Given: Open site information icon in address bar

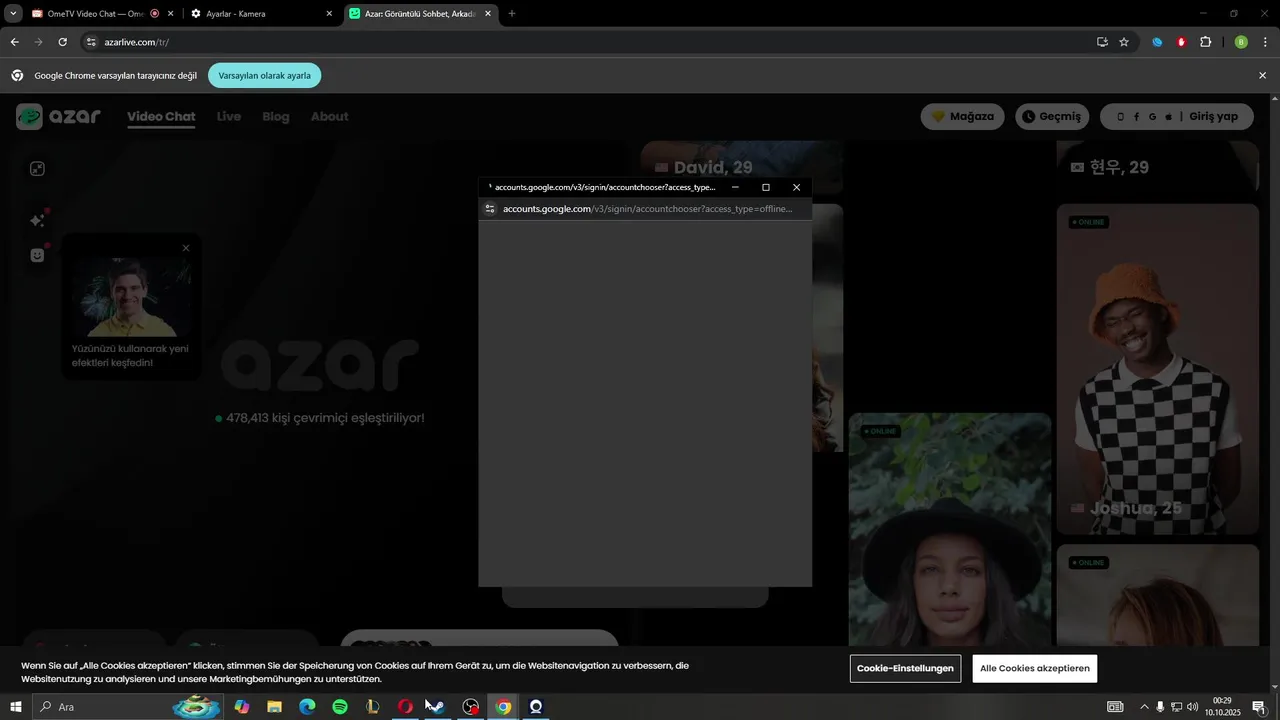Looking at the screenshot, I should [x=91, y=42].
